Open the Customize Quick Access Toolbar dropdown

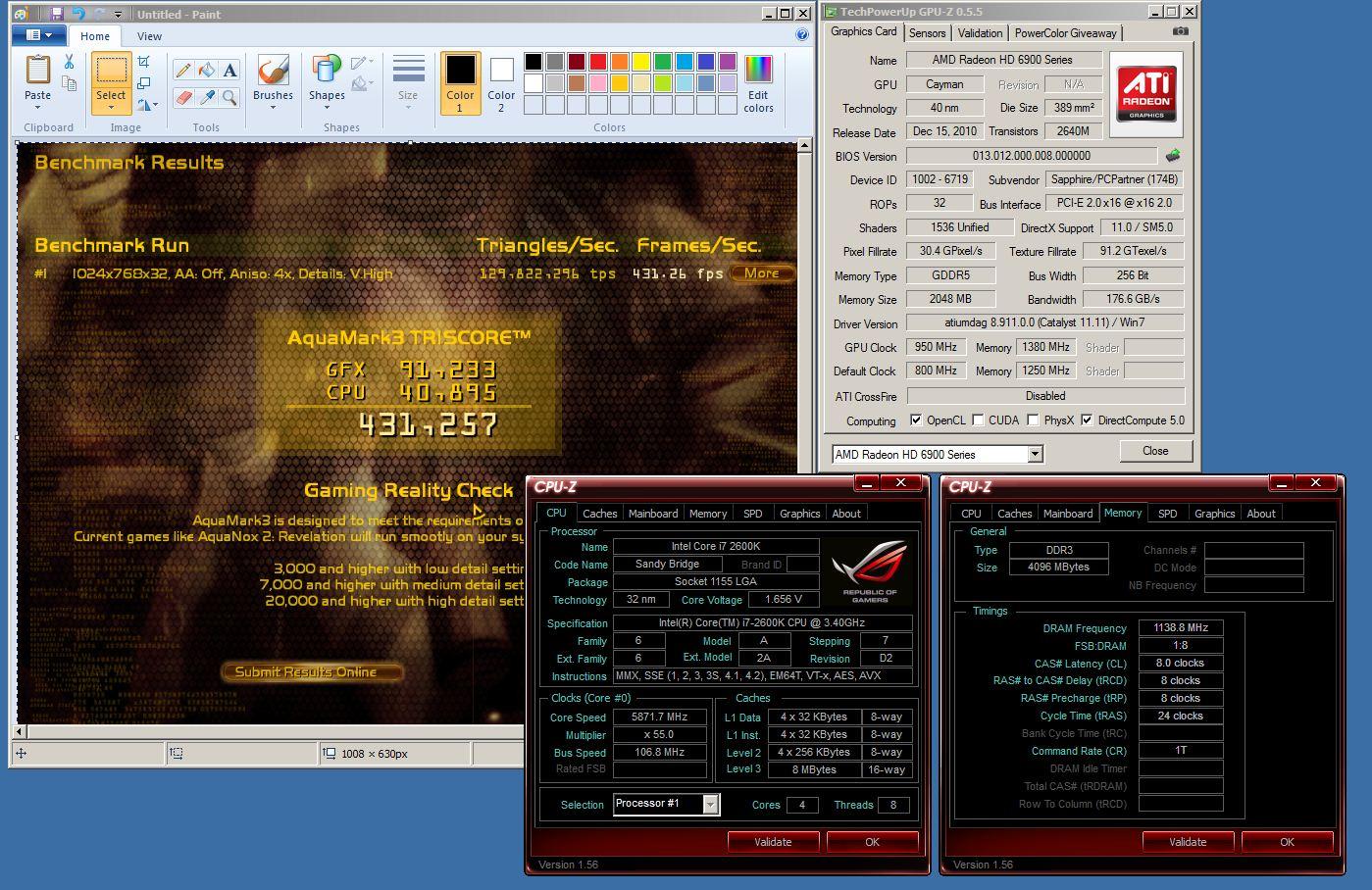[x=118, y=15]
